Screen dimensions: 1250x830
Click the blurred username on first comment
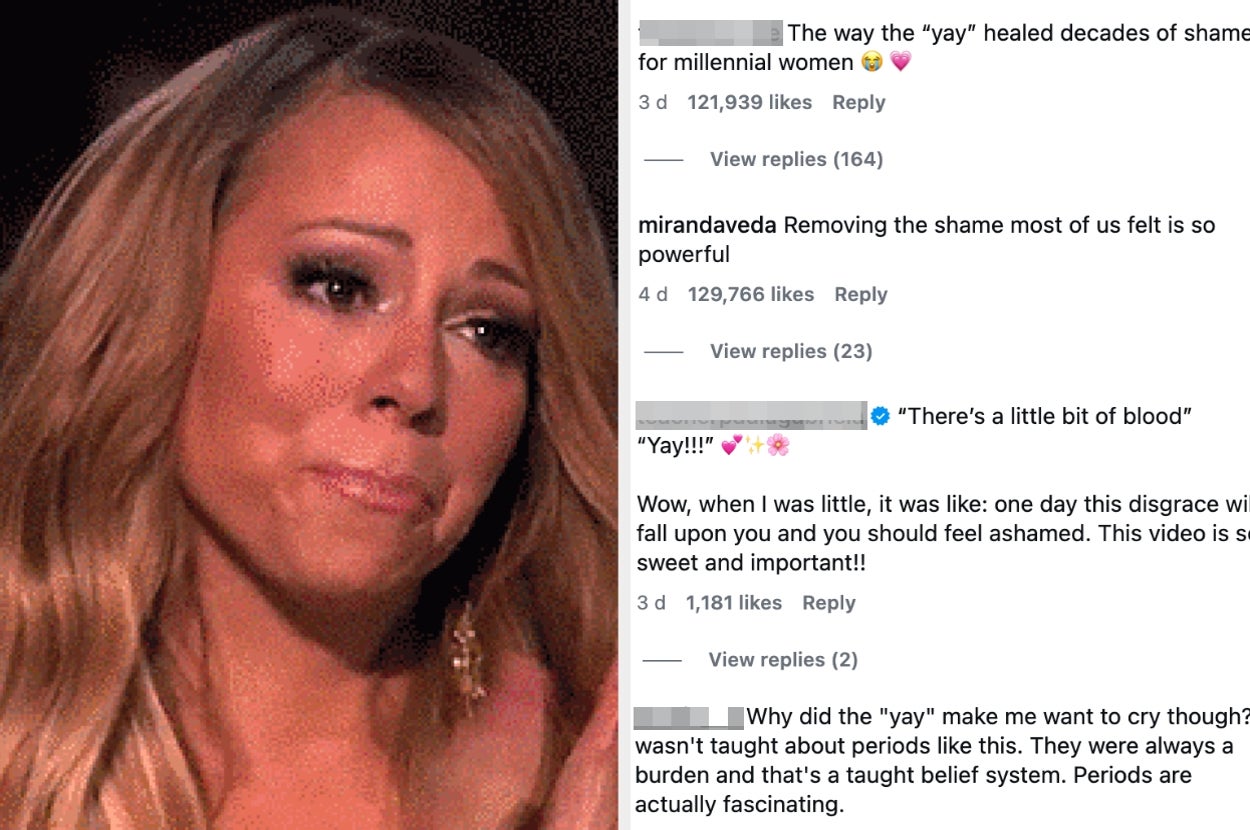(710, 33)
